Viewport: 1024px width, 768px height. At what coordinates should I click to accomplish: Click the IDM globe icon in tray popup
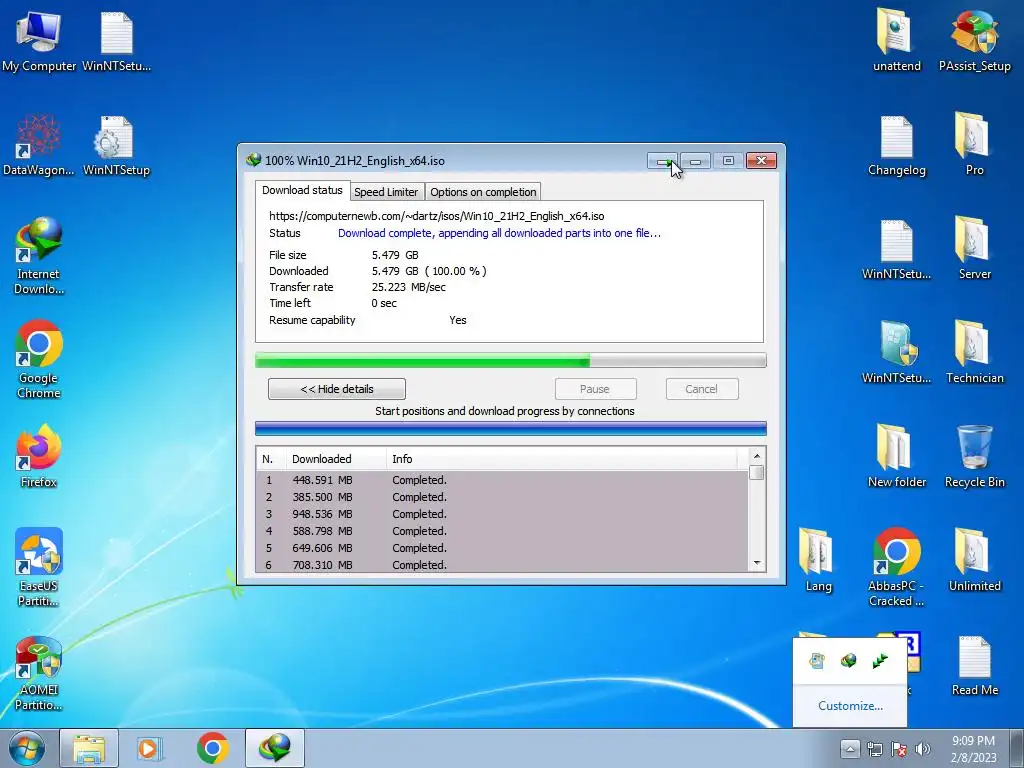[x=848, y=661]
